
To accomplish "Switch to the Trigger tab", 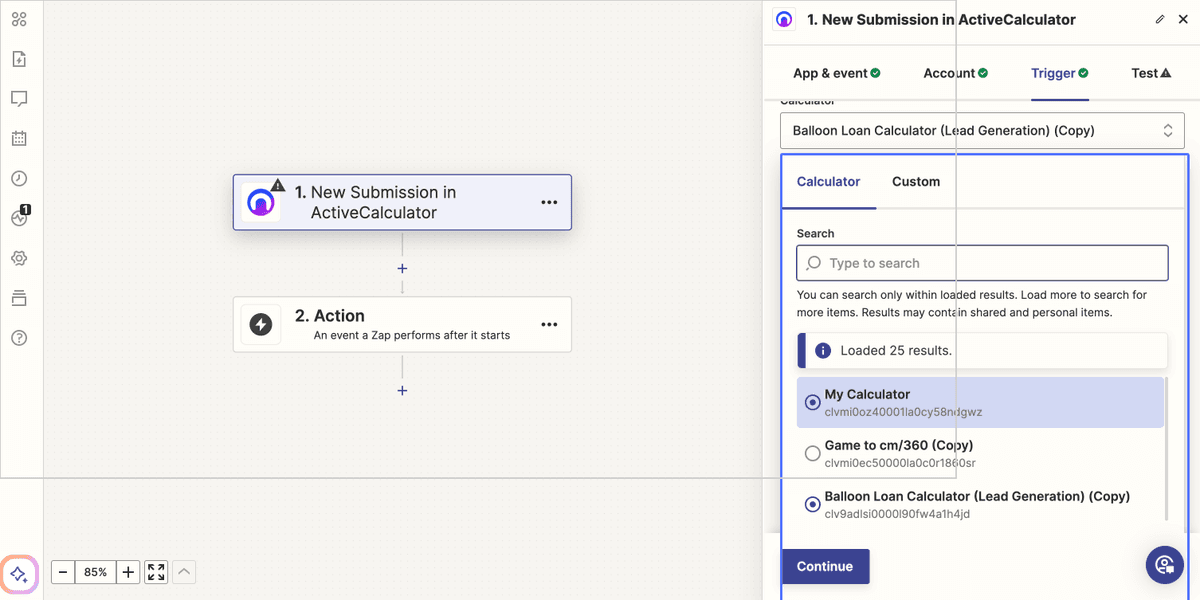I will click(1060, 73).
